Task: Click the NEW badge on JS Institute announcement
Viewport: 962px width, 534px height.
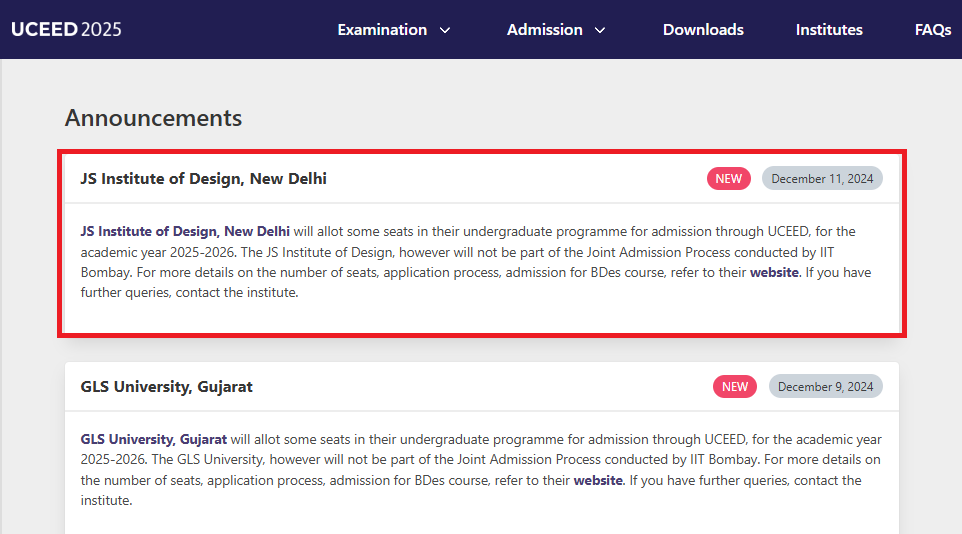Action: pos(728,179)
